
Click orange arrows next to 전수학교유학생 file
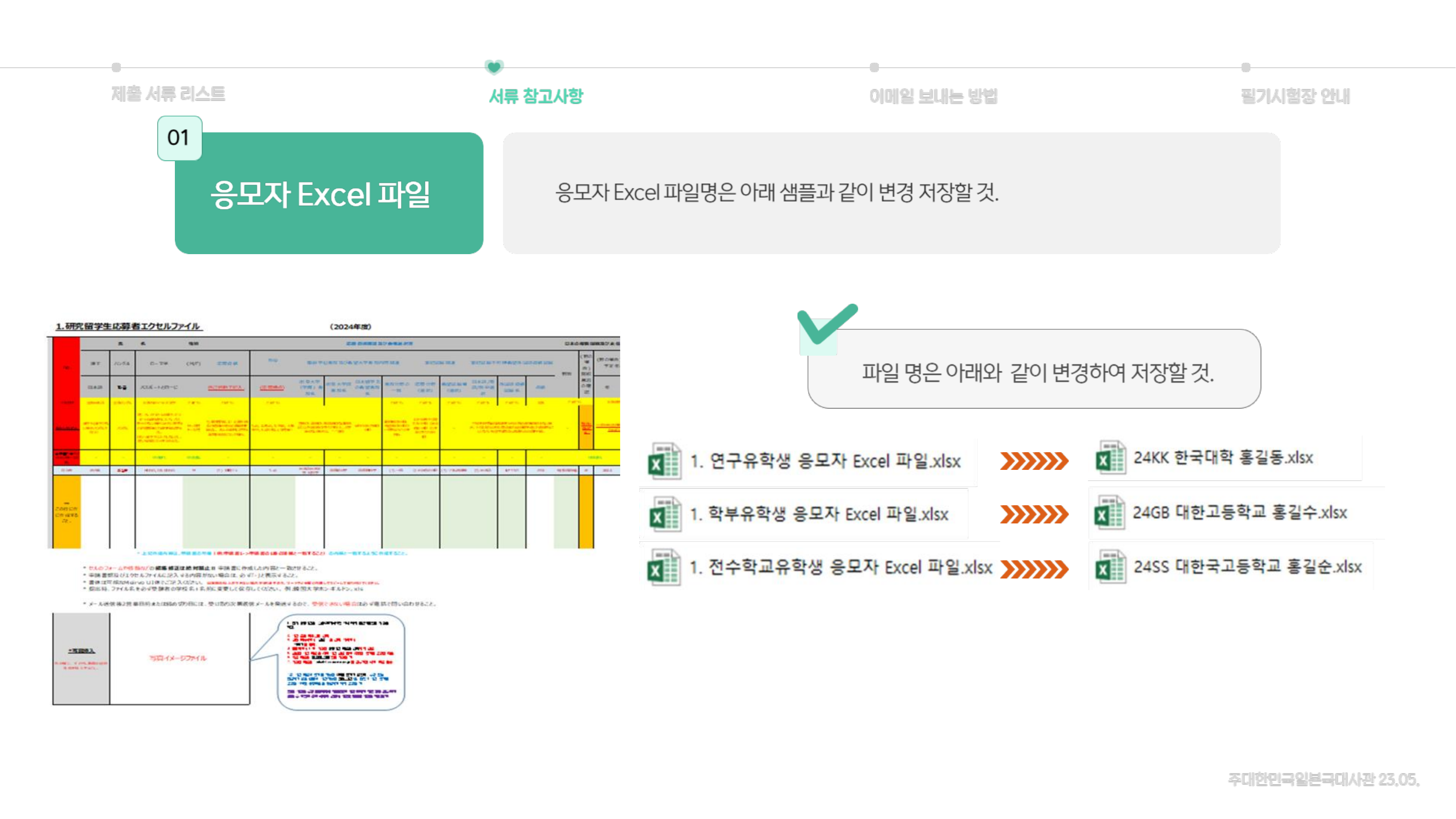point(1034,569)
